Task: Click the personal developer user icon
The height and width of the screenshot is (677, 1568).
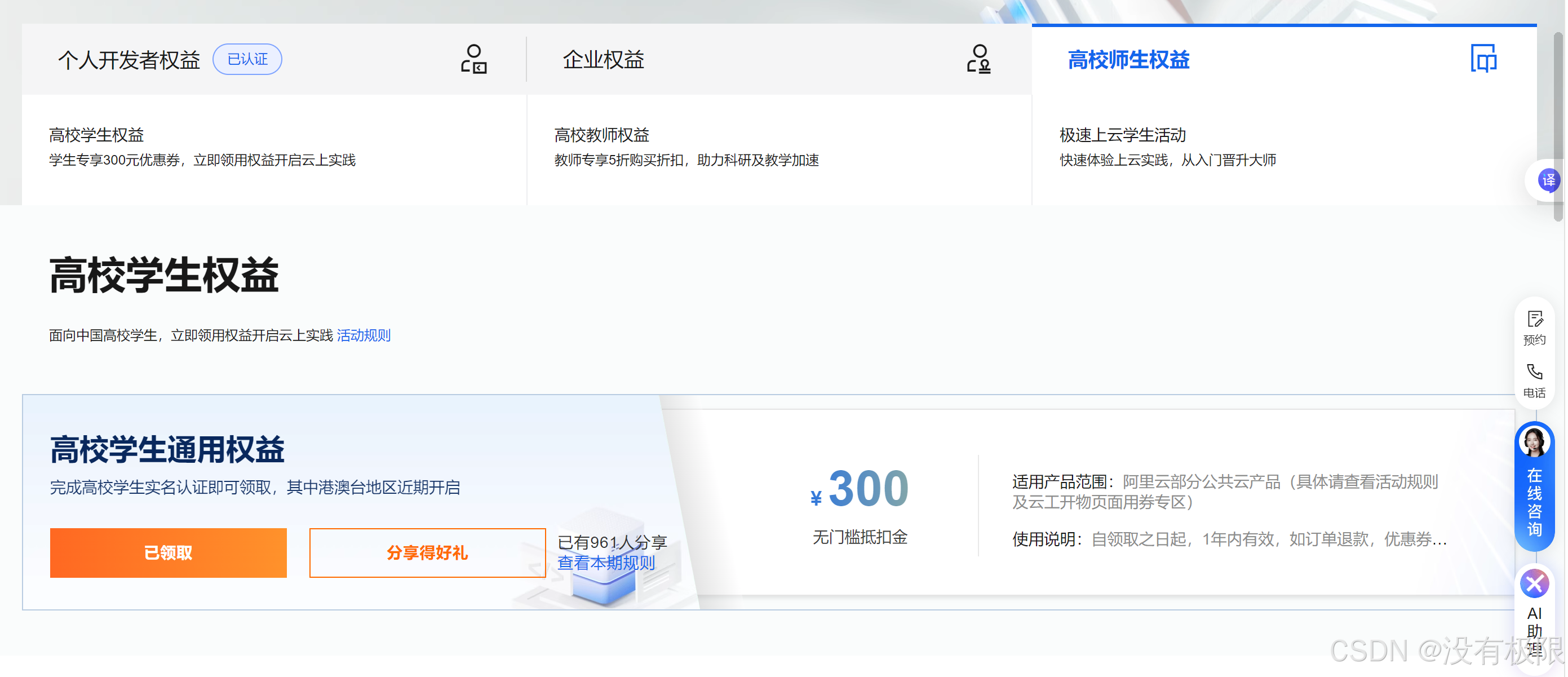Action: (x=473, y=59)
